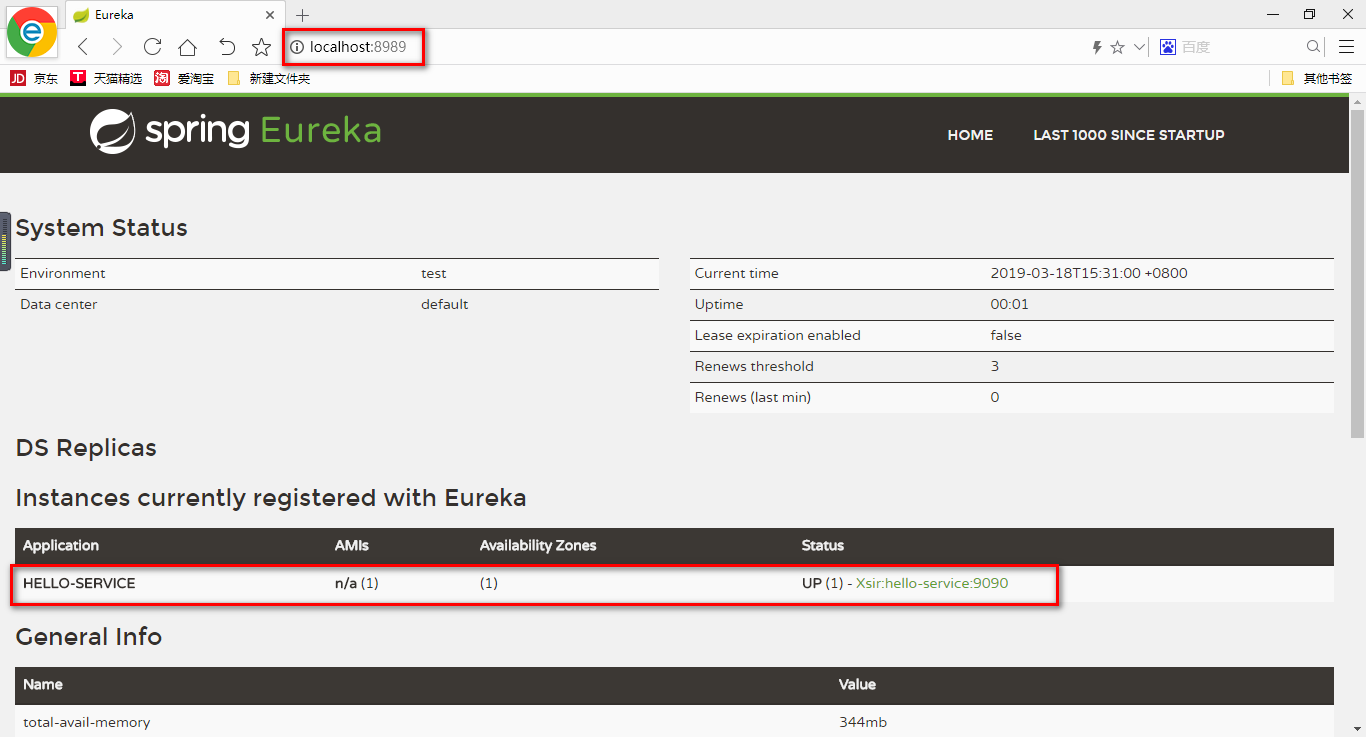This screenshot has height=737, width=1366.
Task: Open a new tab with plus button
Action: click(303, 15)
